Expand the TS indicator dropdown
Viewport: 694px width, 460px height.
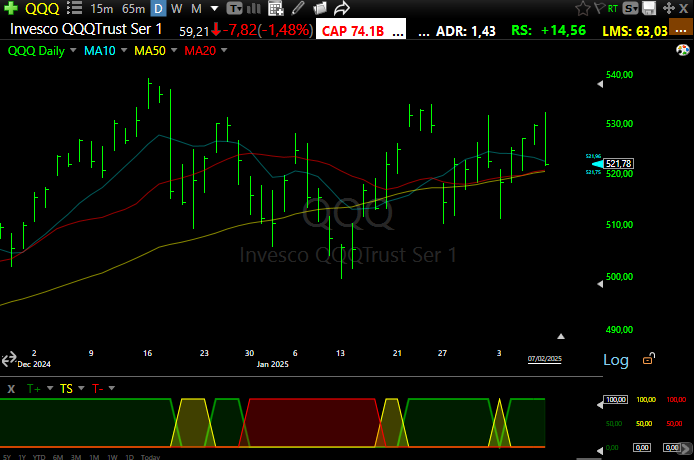coord(81,388)
